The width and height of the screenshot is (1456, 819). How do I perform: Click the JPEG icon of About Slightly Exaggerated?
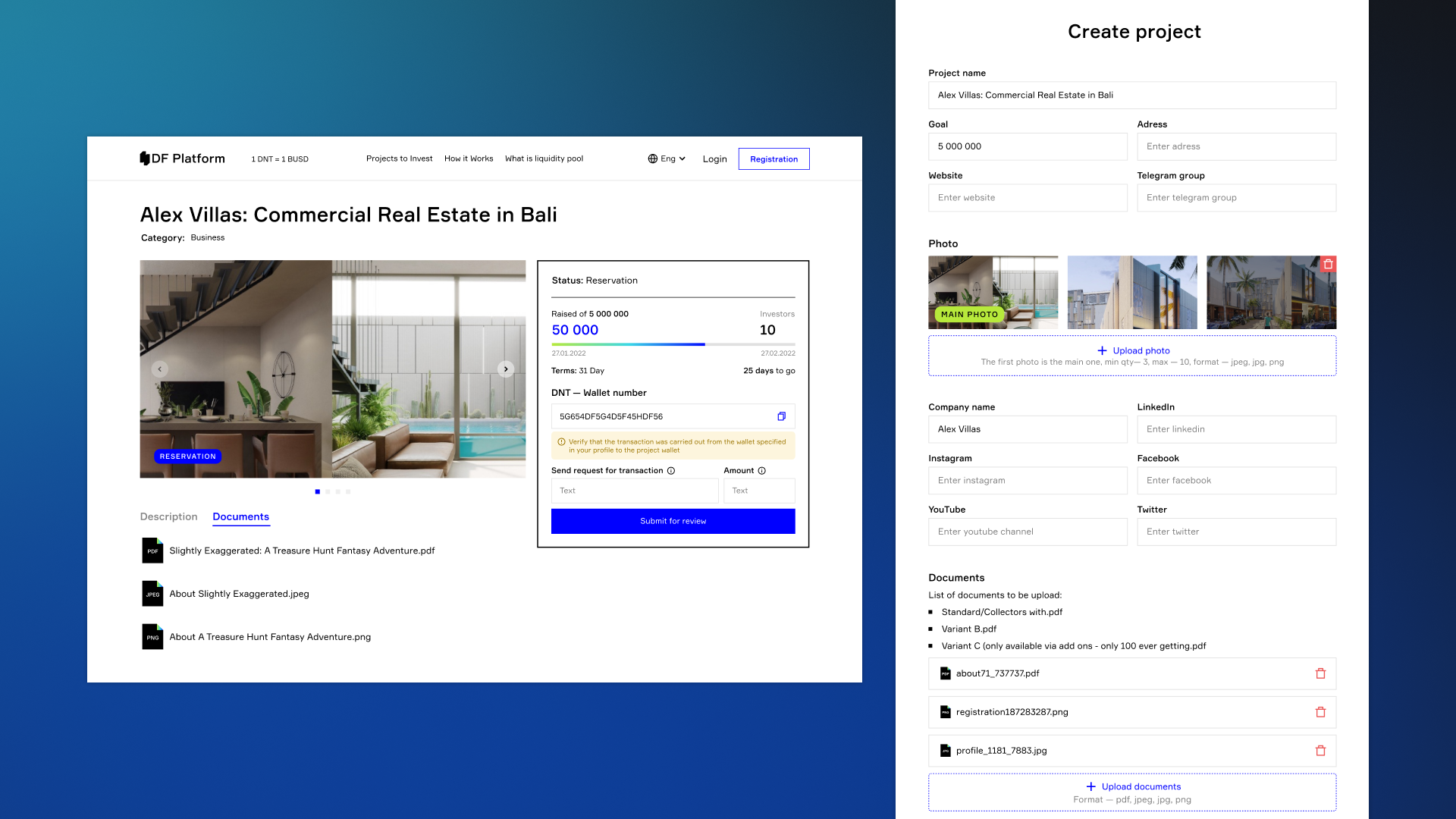coord(152,594)
